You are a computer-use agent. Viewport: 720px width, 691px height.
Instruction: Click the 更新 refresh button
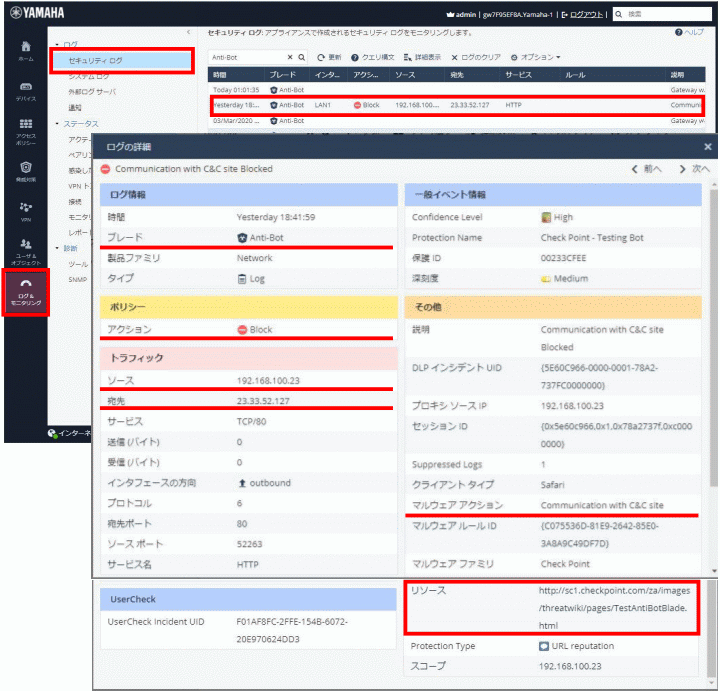(329, 57)
